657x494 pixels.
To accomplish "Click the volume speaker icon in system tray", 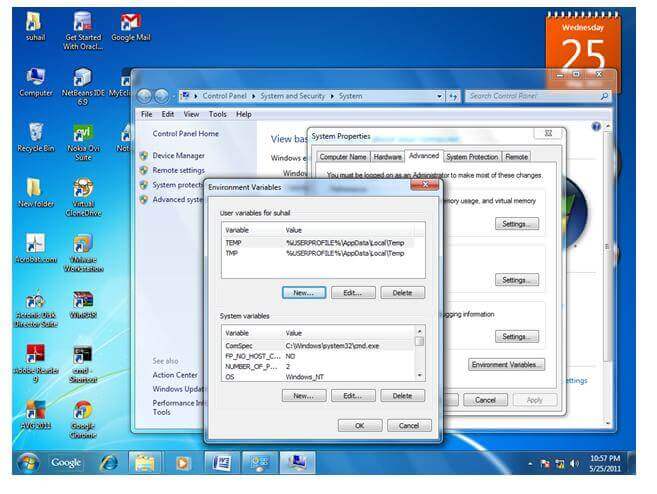I will point(573,464).
